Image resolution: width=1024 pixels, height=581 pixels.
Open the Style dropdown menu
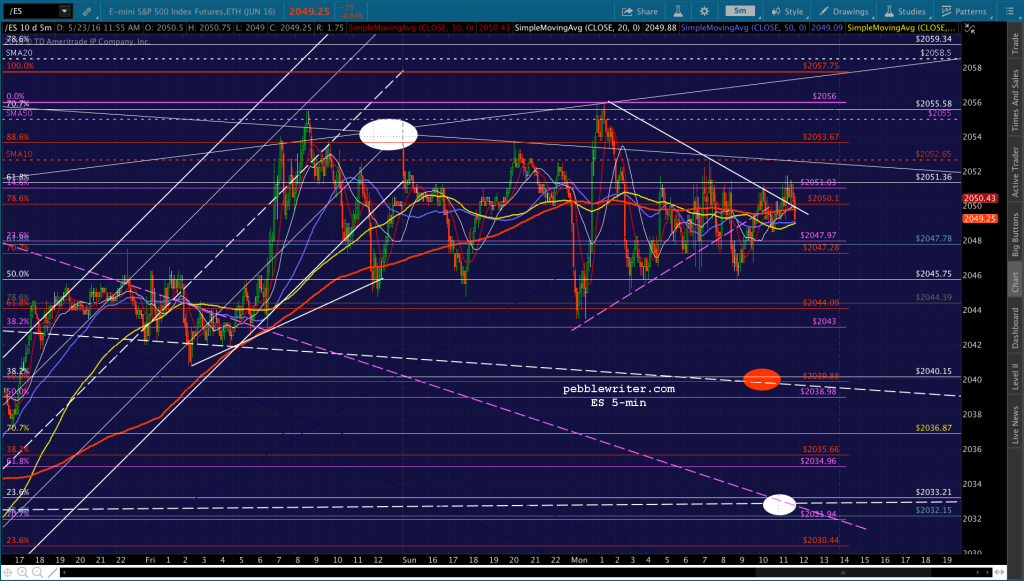click(x=788, y=11)
